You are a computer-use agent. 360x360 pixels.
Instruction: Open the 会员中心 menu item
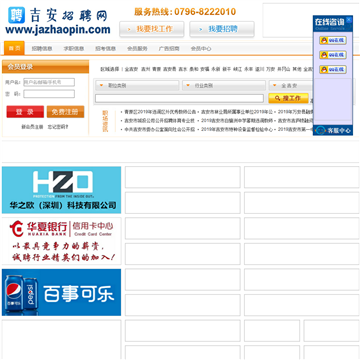[201, 49]
